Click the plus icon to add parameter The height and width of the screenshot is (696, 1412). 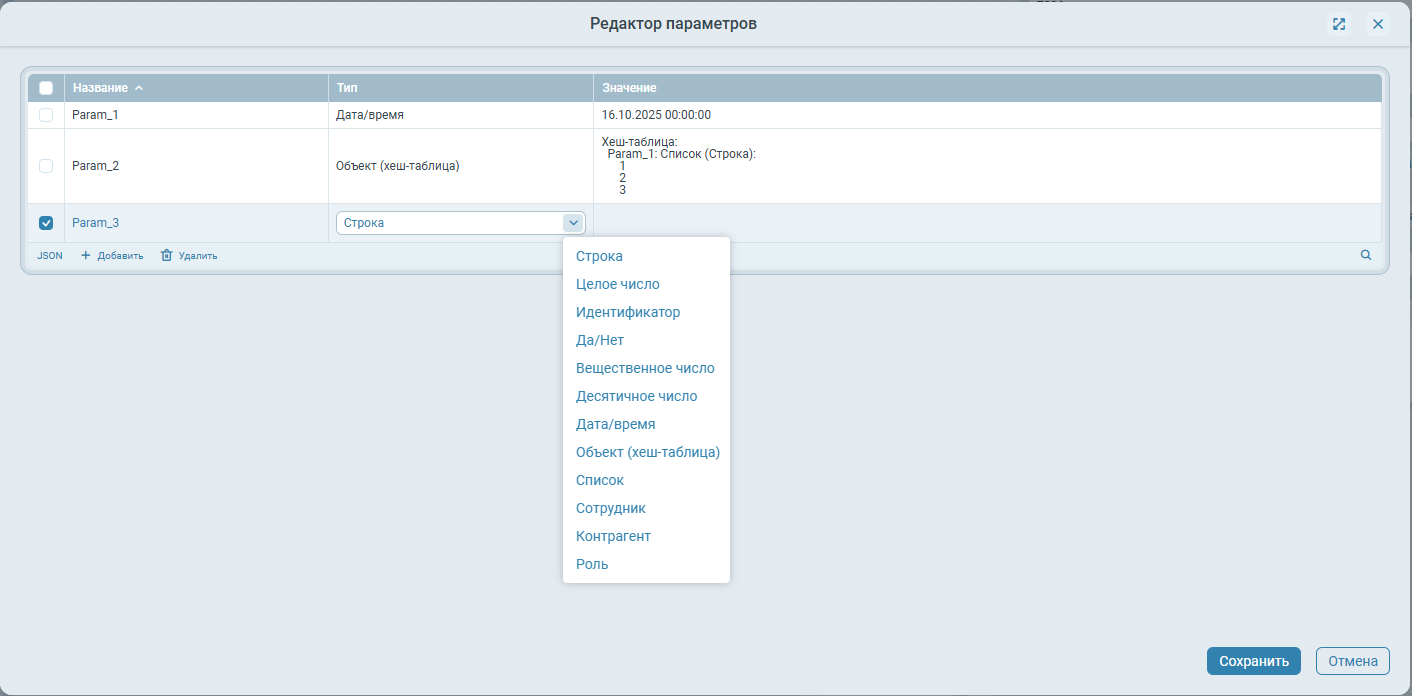(86, 256)
